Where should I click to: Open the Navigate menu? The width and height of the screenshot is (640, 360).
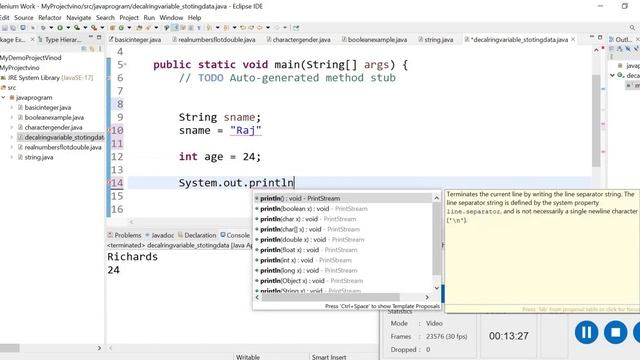(79, 18)
